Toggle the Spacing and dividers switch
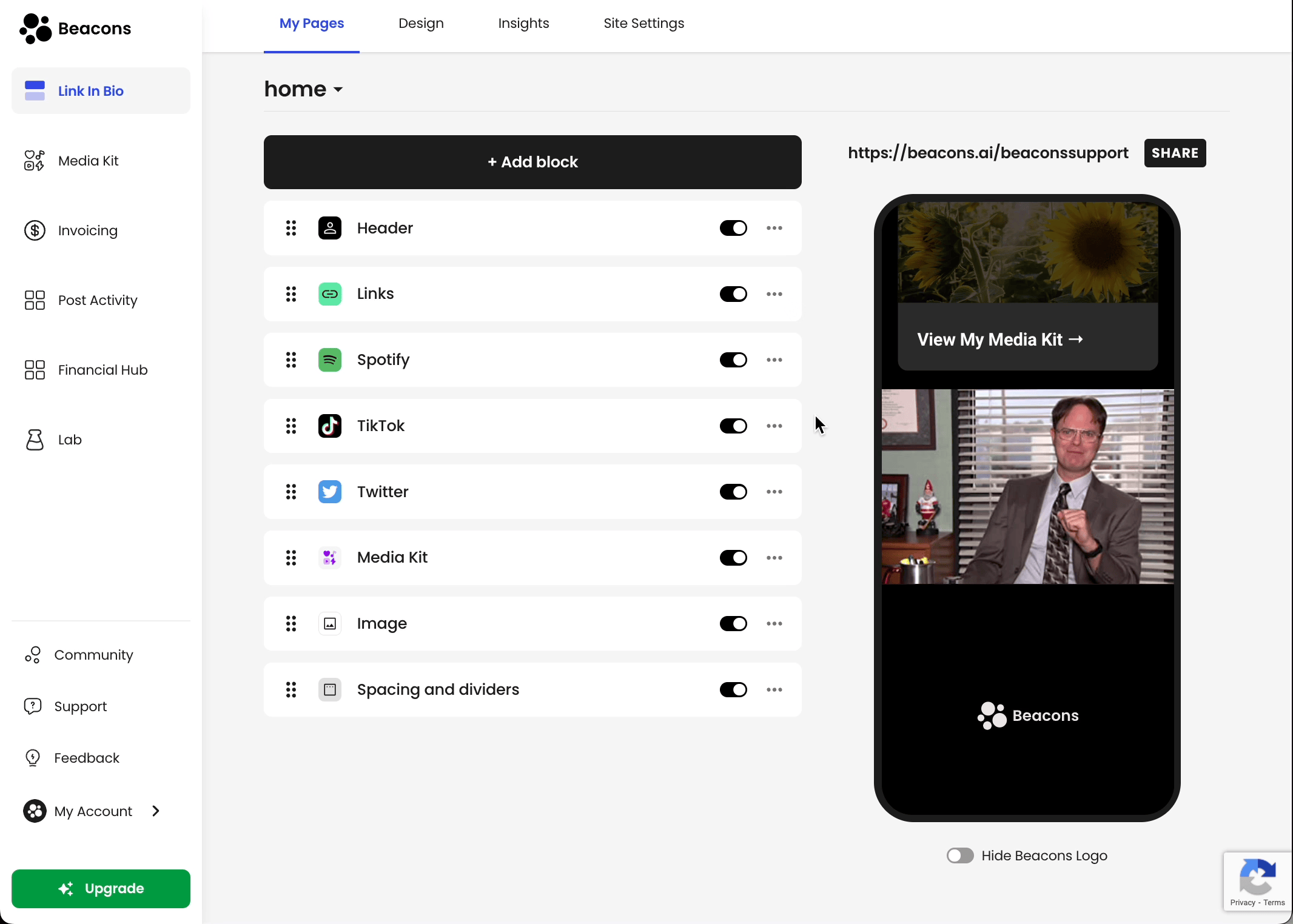Screen dimensions: 1293x924 (x=733, y=689)
